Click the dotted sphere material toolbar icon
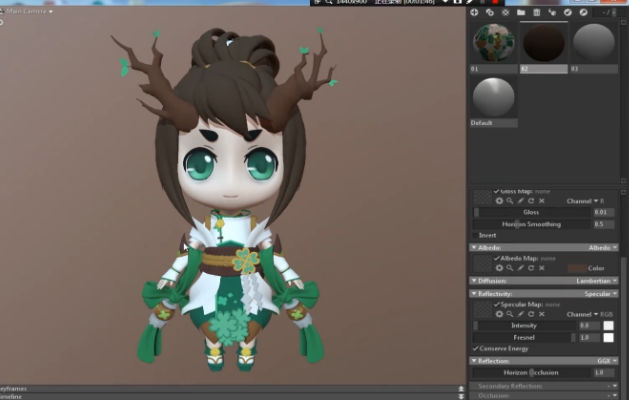The width and height of the screenshot is (629, 400). click(505, 12)
